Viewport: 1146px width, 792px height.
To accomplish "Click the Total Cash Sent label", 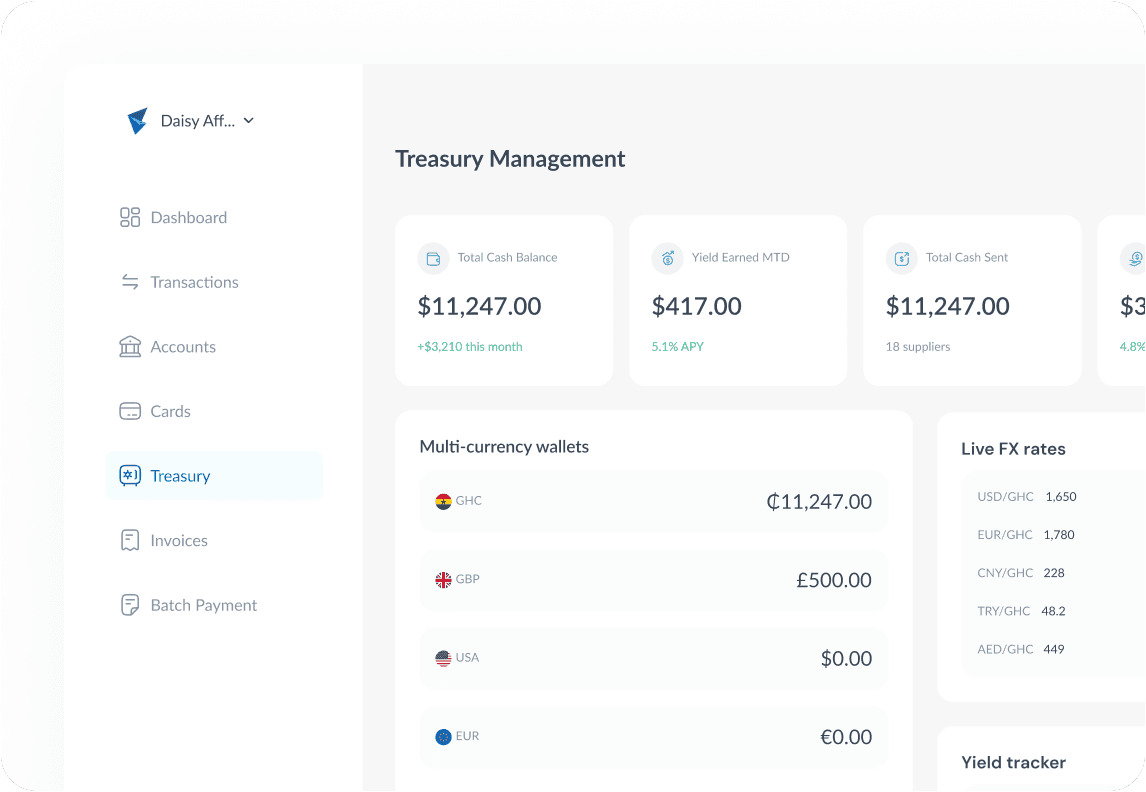I will [x=967, y=257].
